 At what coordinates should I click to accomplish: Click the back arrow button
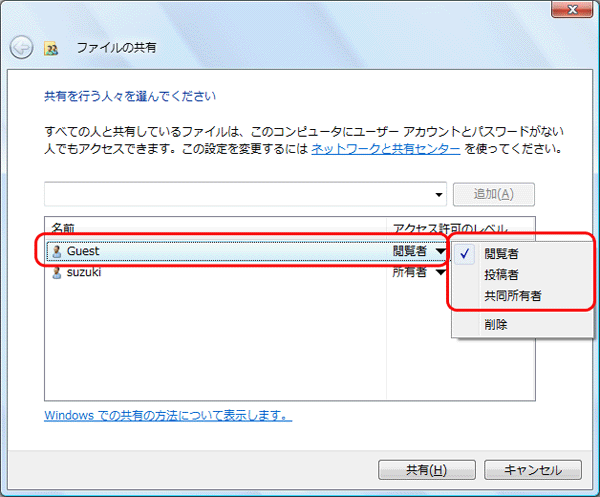(x=22, y=47)
